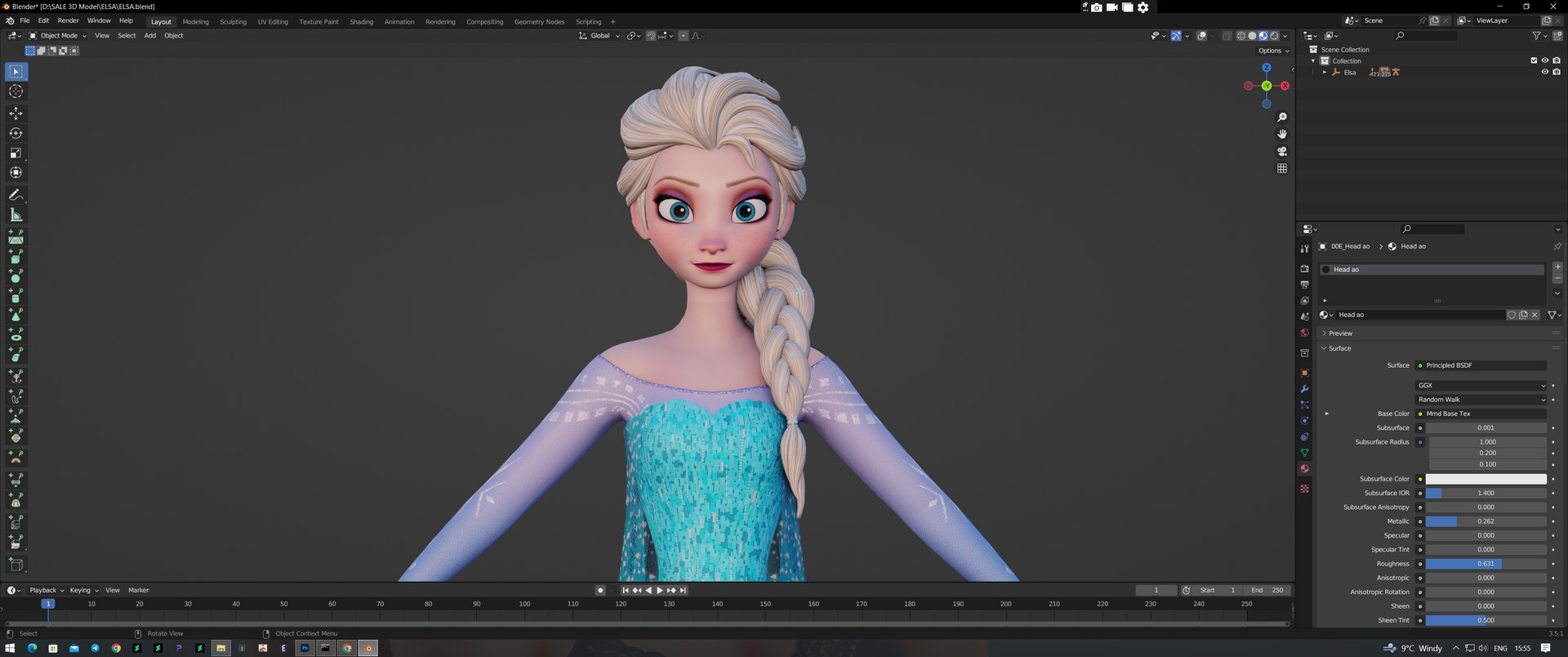Activate the Rotate tool
The image size is (1568, 657).
tap(16, 133)
